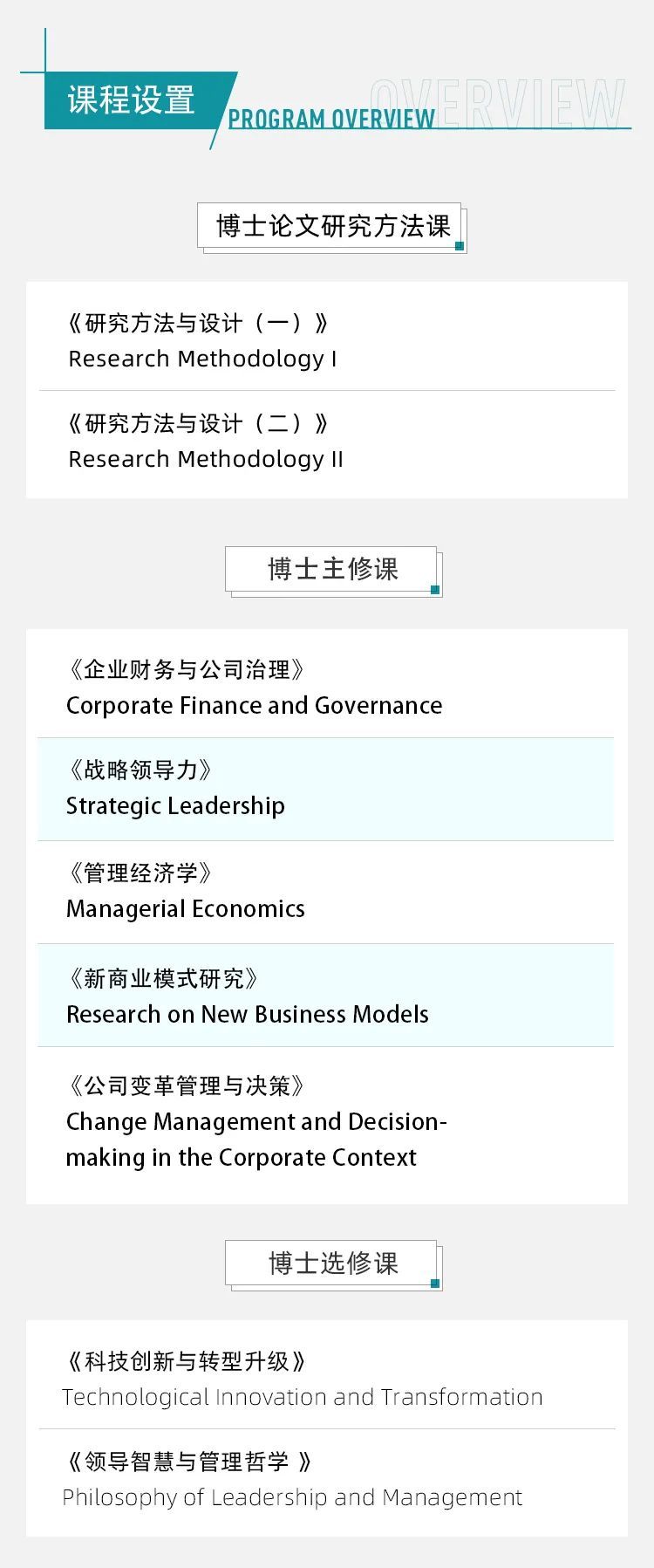Click teal square on 博士主修课 label

[x=435, y=590]
